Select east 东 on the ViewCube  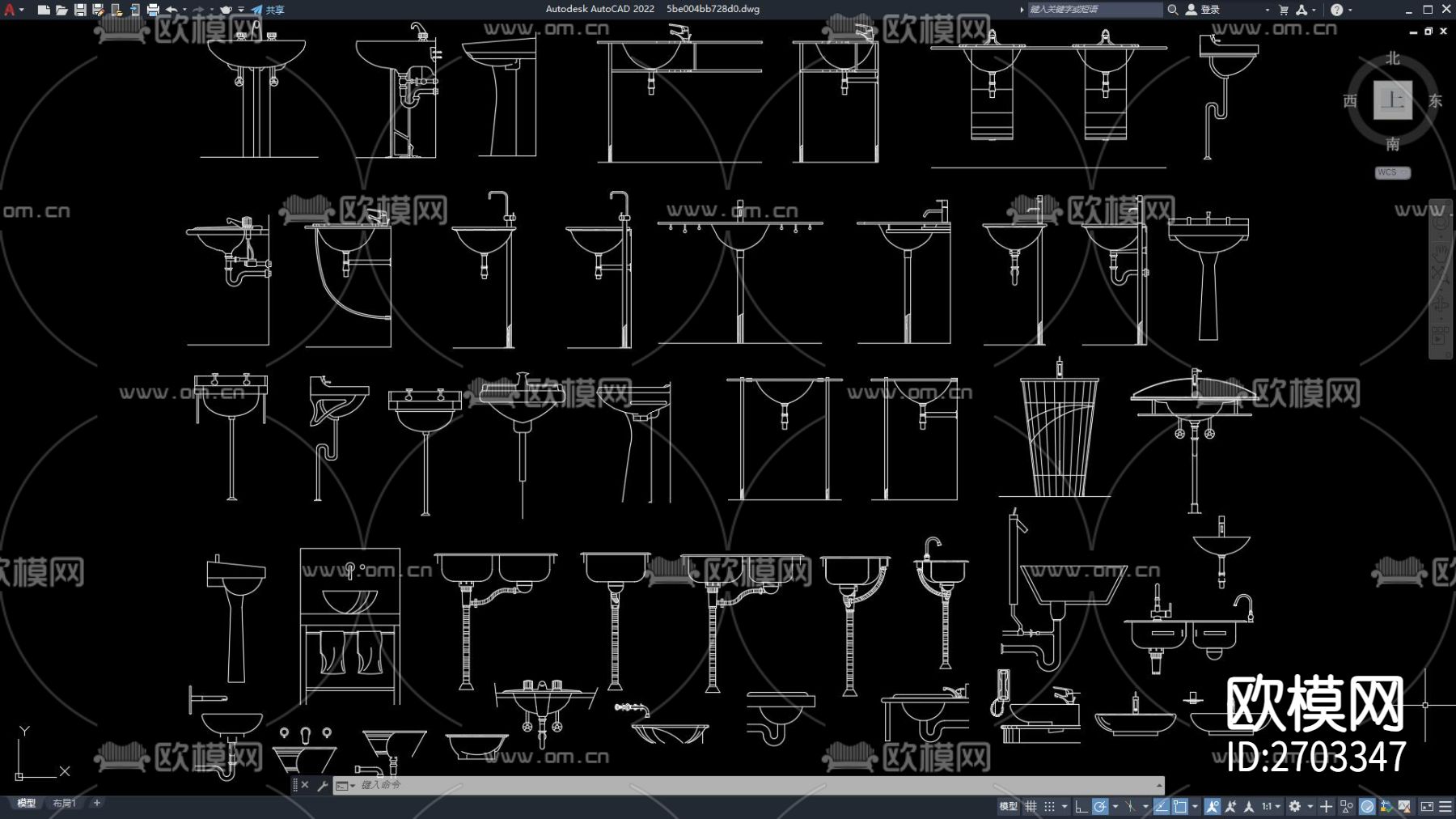[1435, 100]
